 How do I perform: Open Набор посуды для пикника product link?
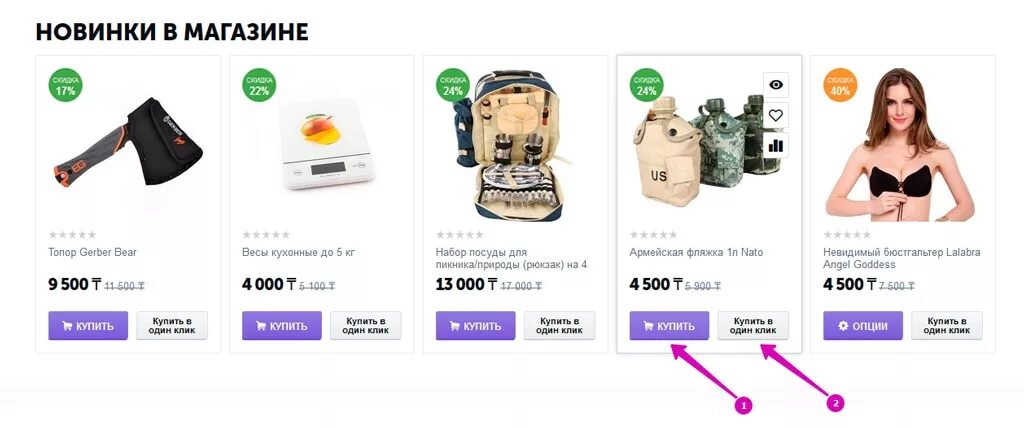(511, 258)
